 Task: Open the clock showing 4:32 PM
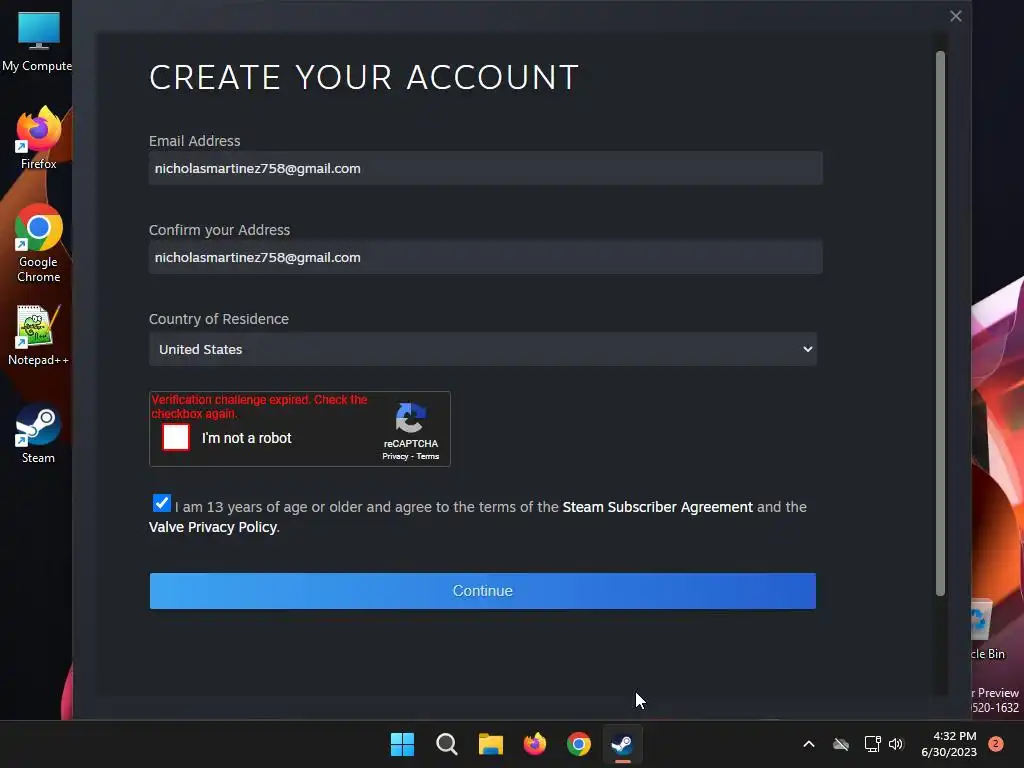tap(949, 744)
